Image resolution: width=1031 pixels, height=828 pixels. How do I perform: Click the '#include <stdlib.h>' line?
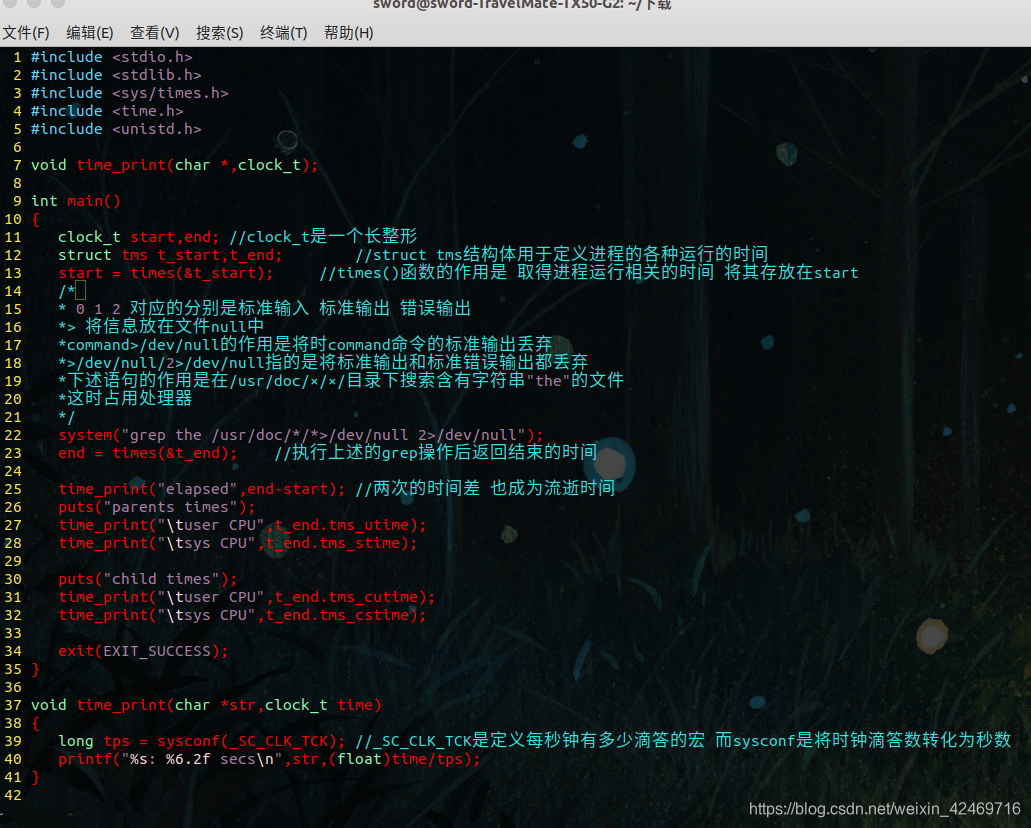[116, 75]
